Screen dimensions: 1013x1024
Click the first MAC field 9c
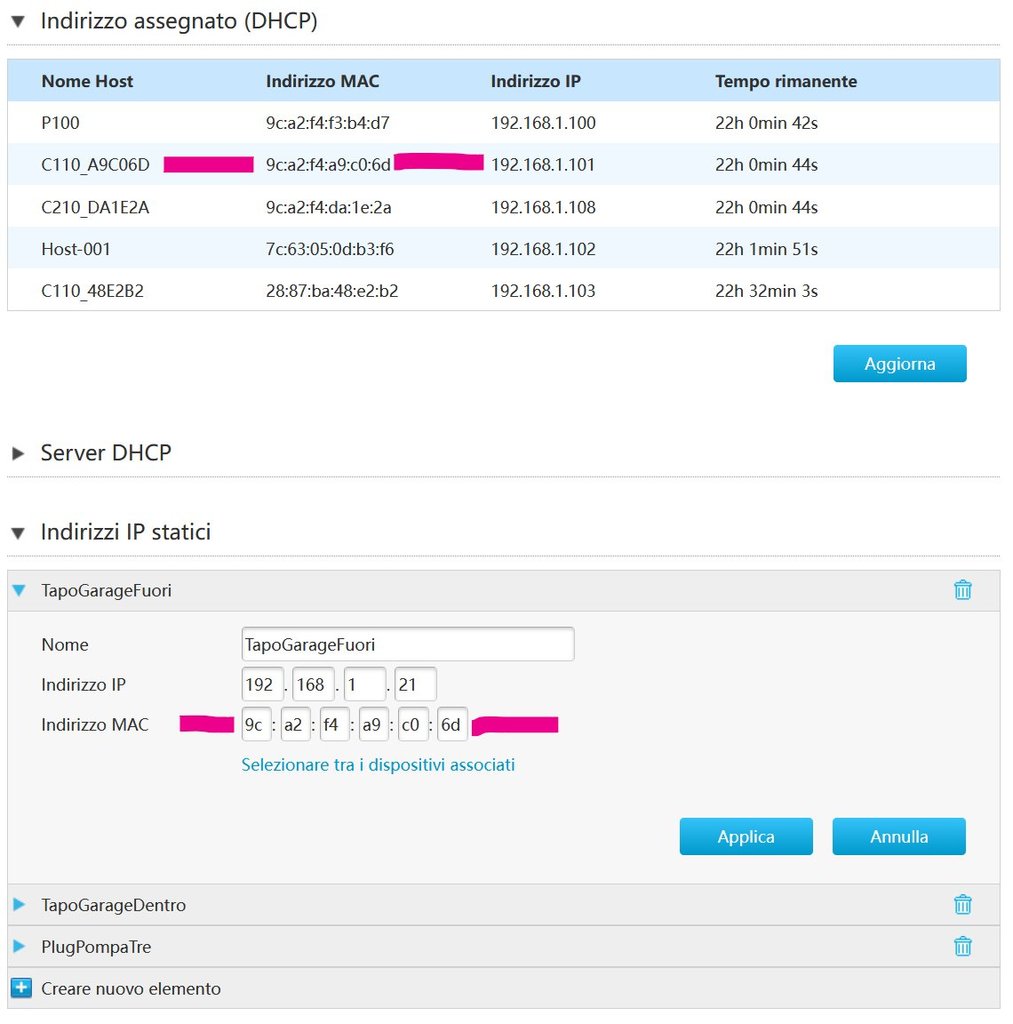(257, 725)
